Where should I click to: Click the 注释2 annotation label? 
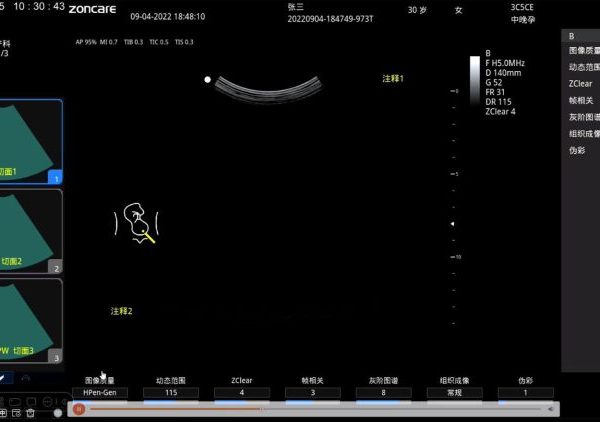tap(121, 311)
